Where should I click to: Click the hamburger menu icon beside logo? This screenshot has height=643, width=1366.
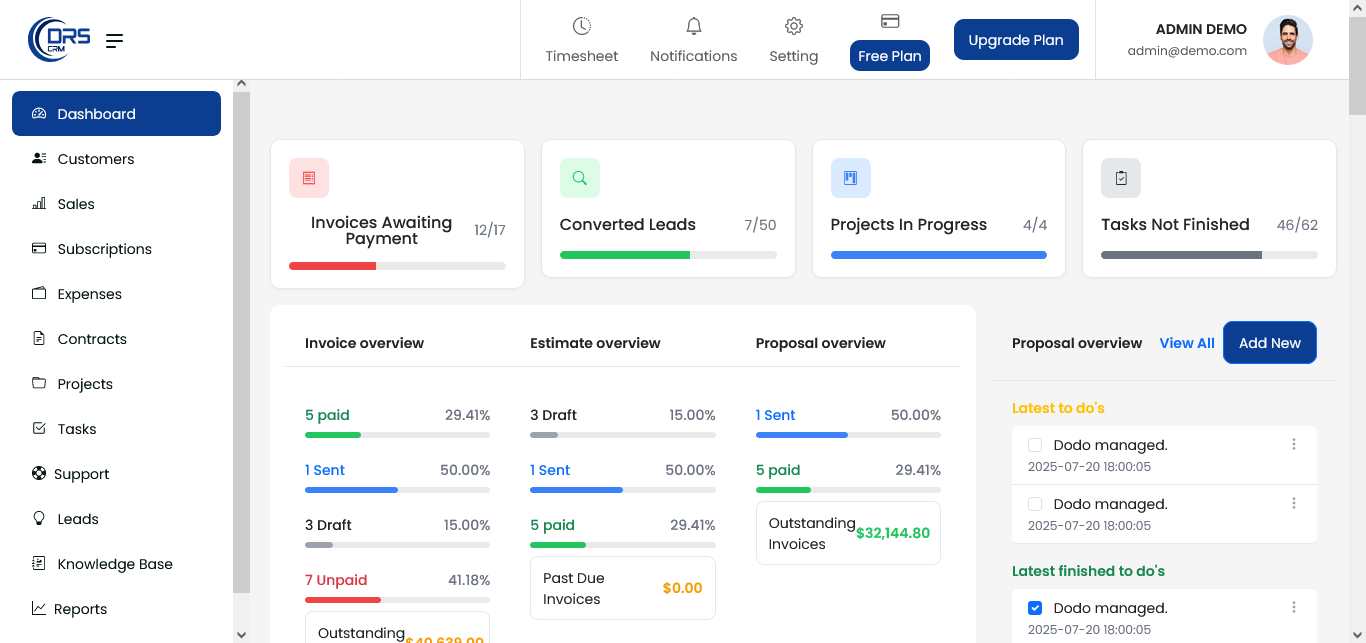tap(115, 41)
